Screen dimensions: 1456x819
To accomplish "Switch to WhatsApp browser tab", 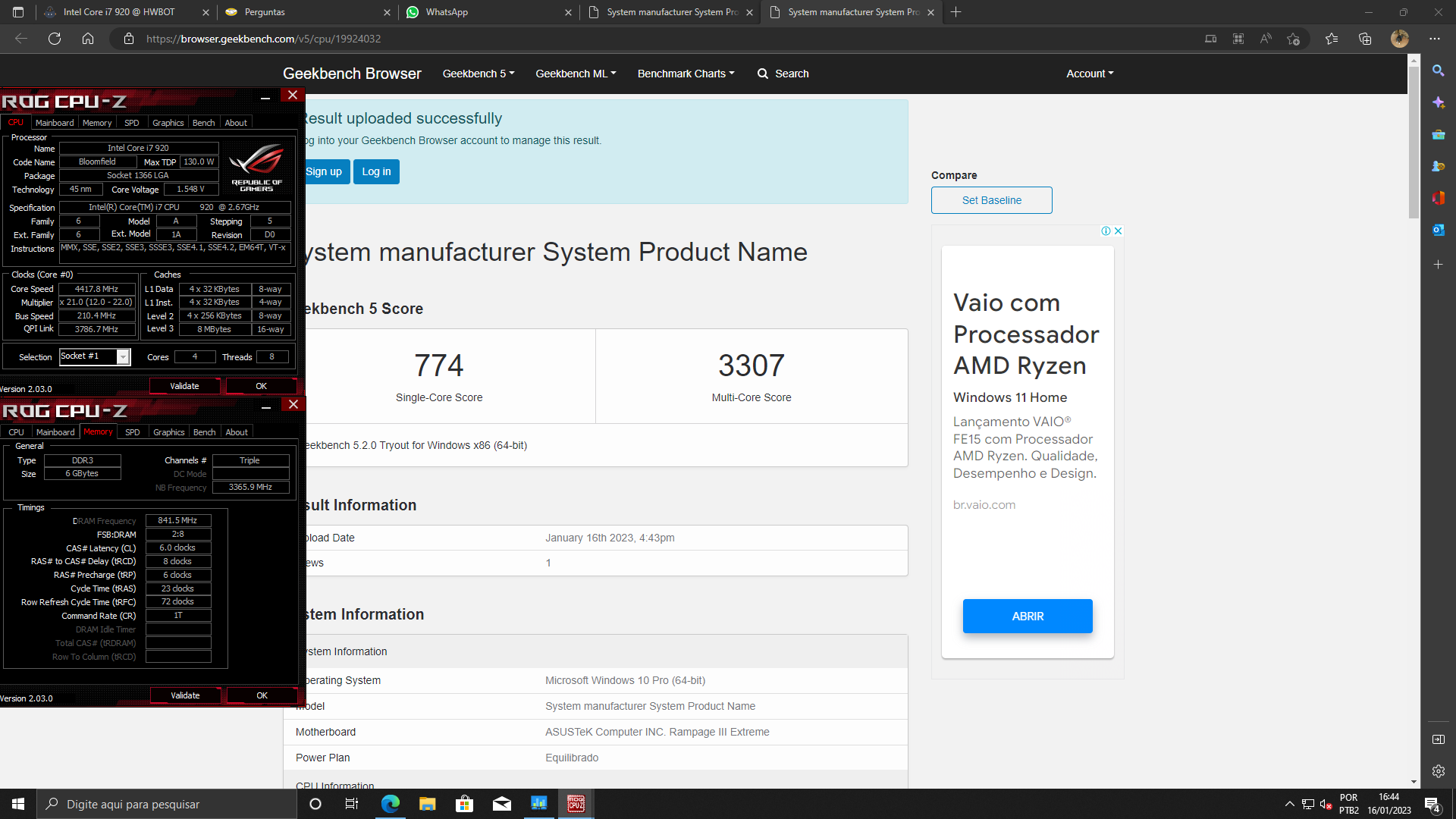I will tap(488, 12).
